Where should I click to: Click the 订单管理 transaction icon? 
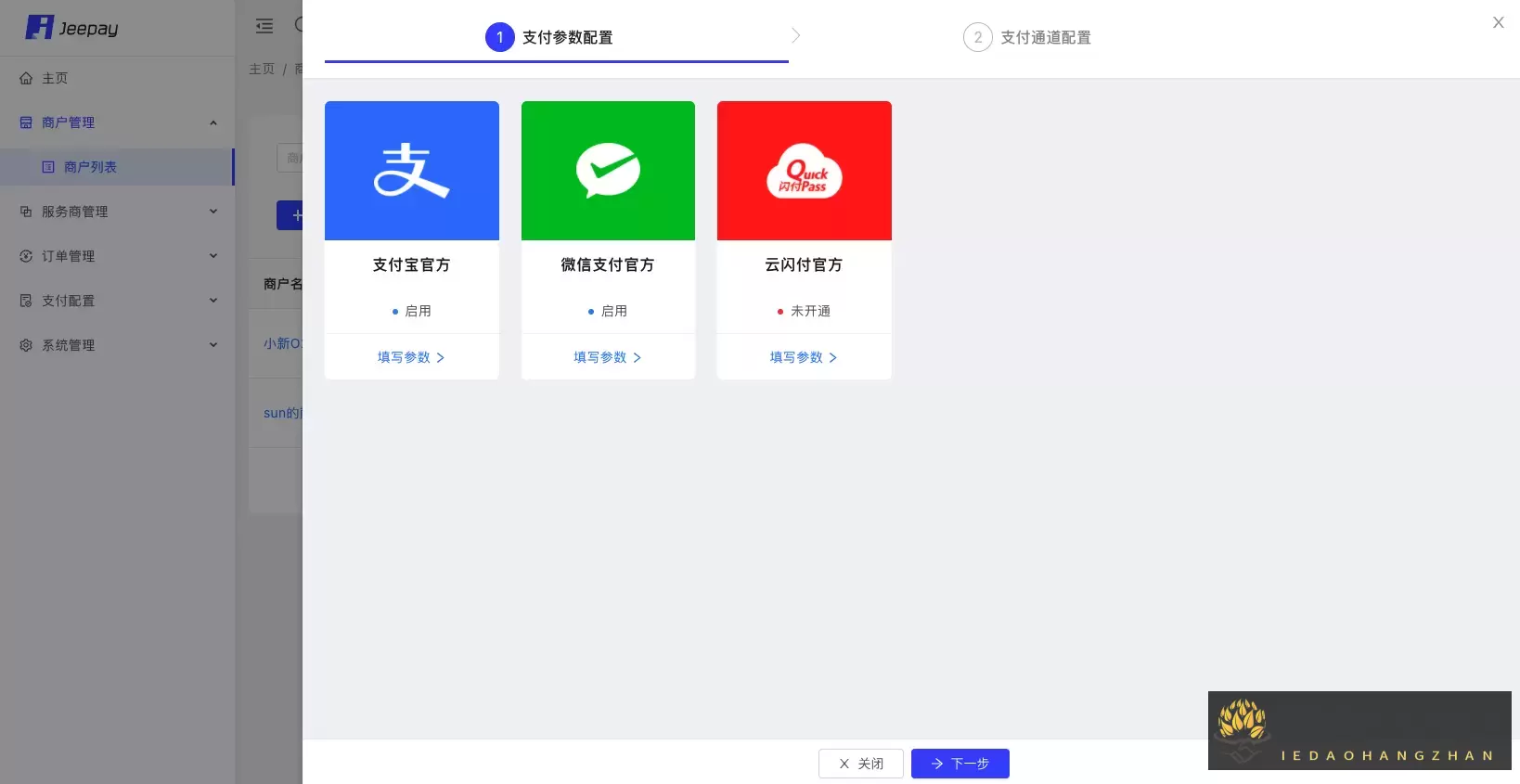[26, 256]
